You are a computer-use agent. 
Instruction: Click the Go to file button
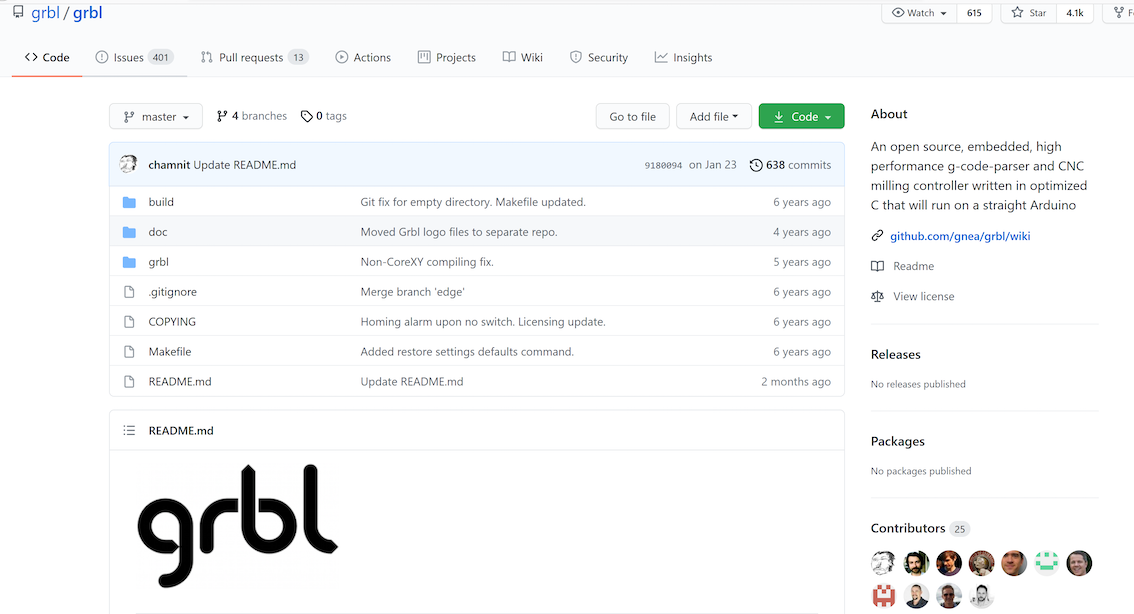point(633,116)
